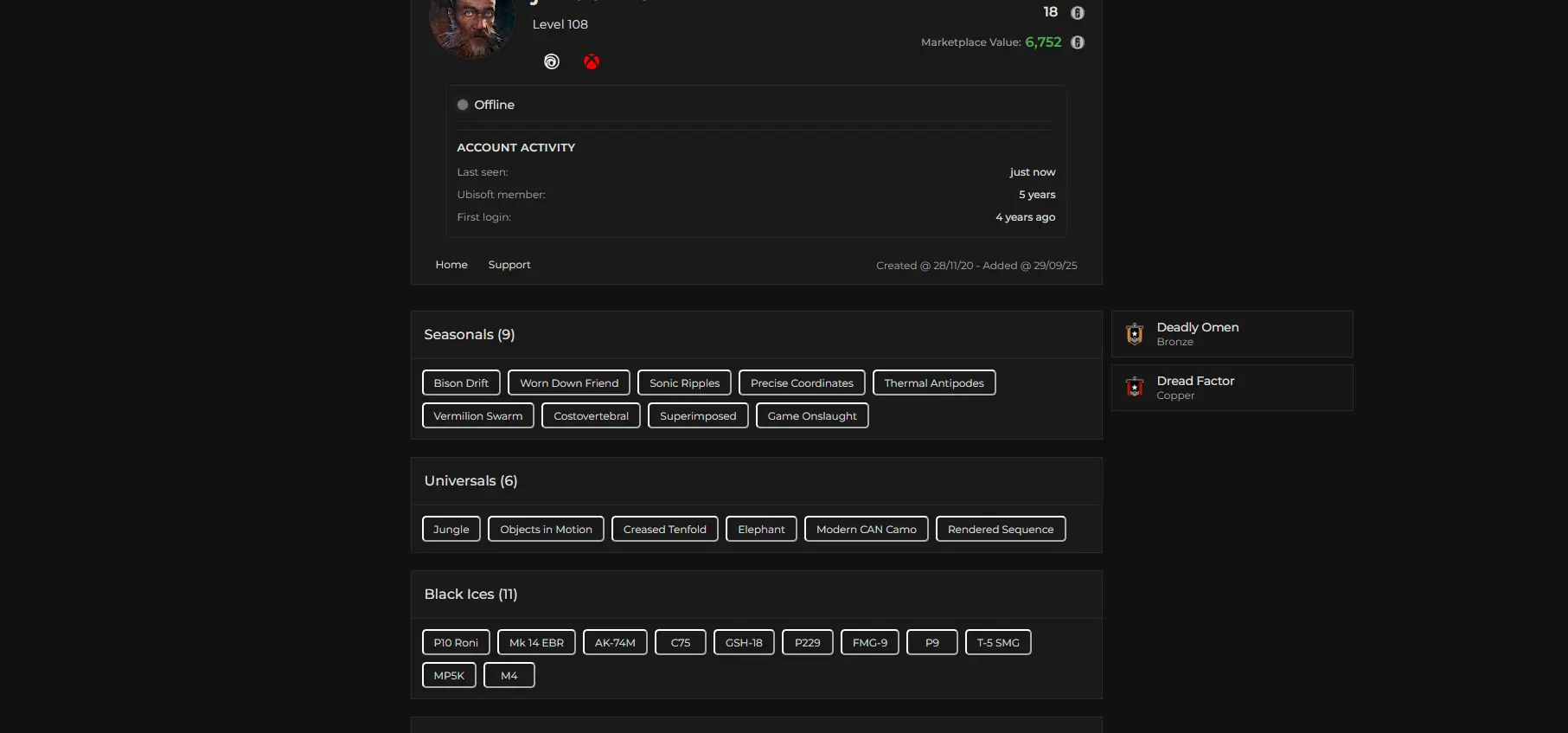Screen dimensions: 1568x733
Task: Choose the Superimposed seasonal tag
Action: (698, 415)
